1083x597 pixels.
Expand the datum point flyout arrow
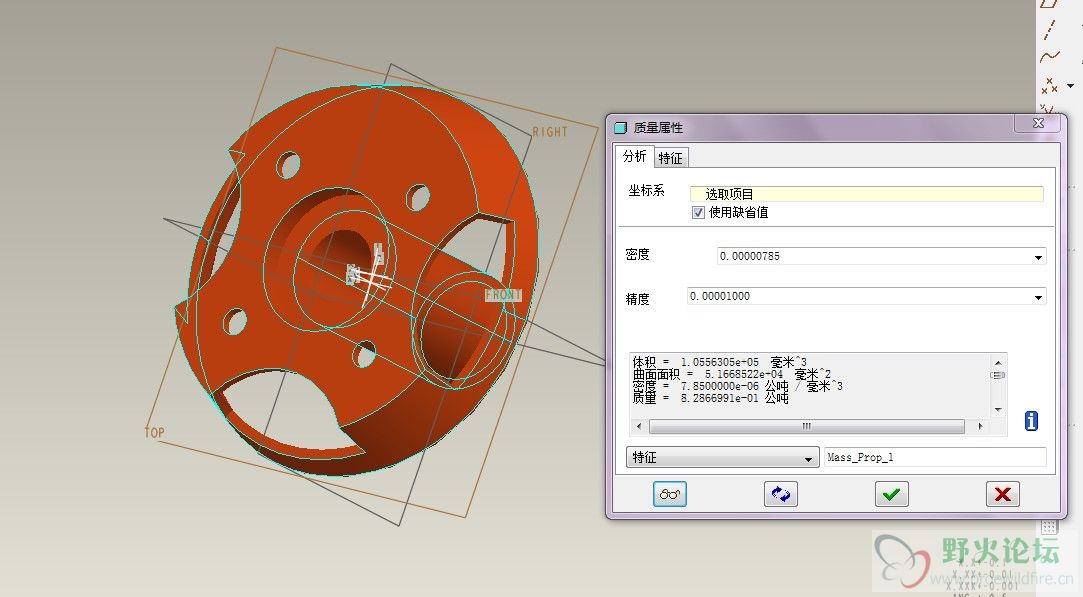(1069, 86)
